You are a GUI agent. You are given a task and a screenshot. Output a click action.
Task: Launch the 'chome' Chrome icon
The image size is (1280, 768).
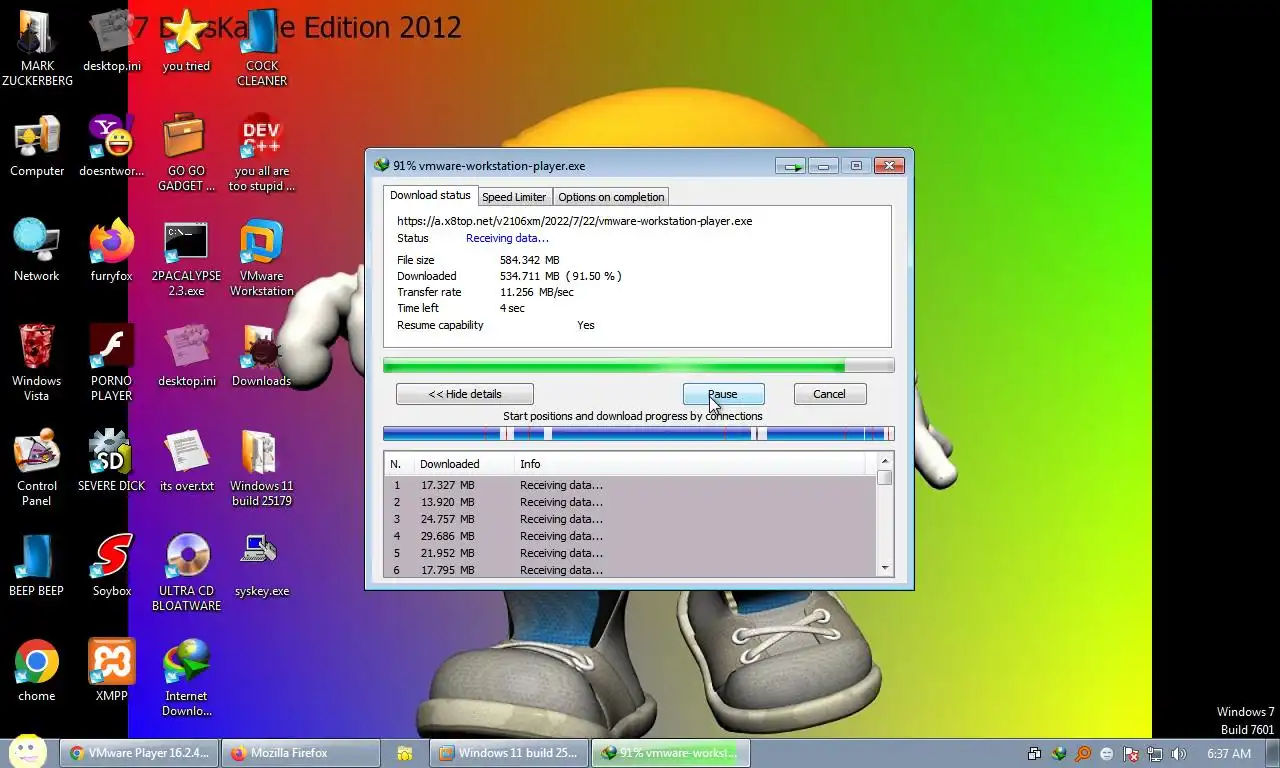[x=37, y=671]
